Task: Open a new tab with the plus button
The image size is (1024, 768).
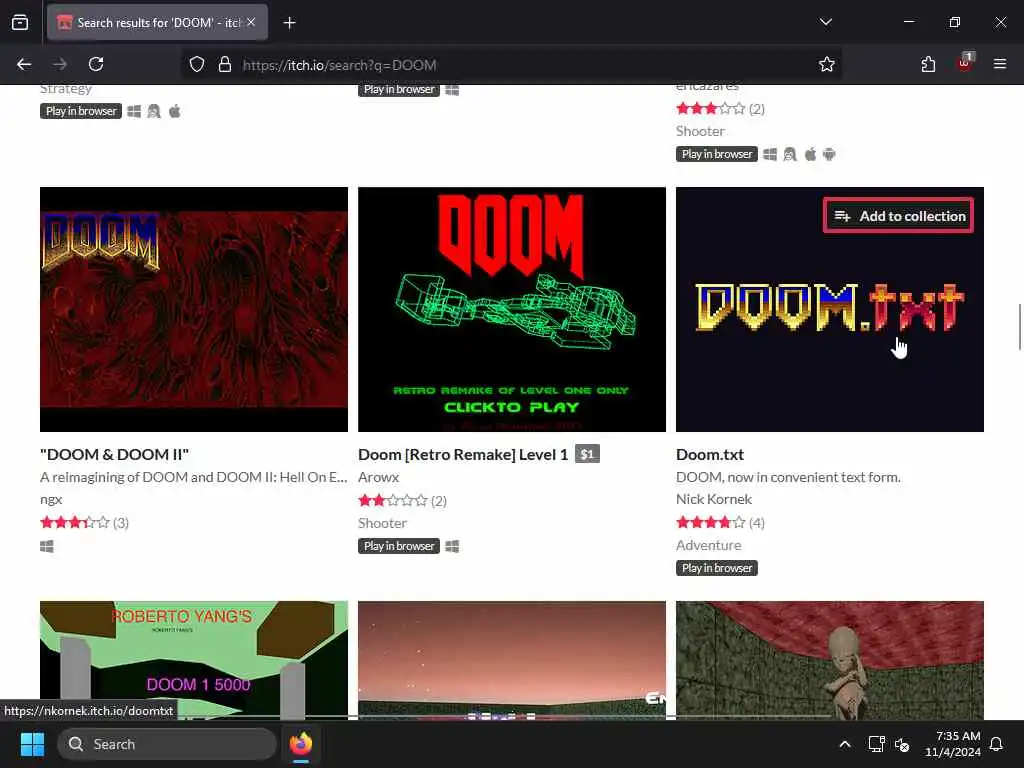Action: coord(289,23)
